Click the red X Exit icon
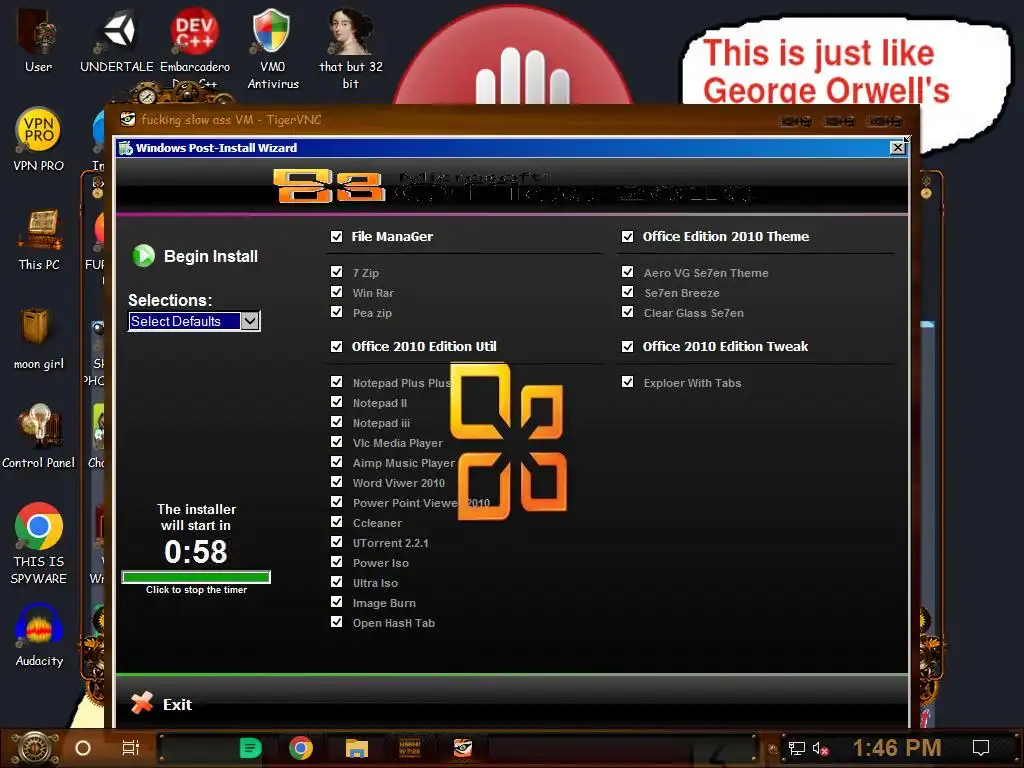This screenshot has width=1024, height=768. tap(142, 703)
